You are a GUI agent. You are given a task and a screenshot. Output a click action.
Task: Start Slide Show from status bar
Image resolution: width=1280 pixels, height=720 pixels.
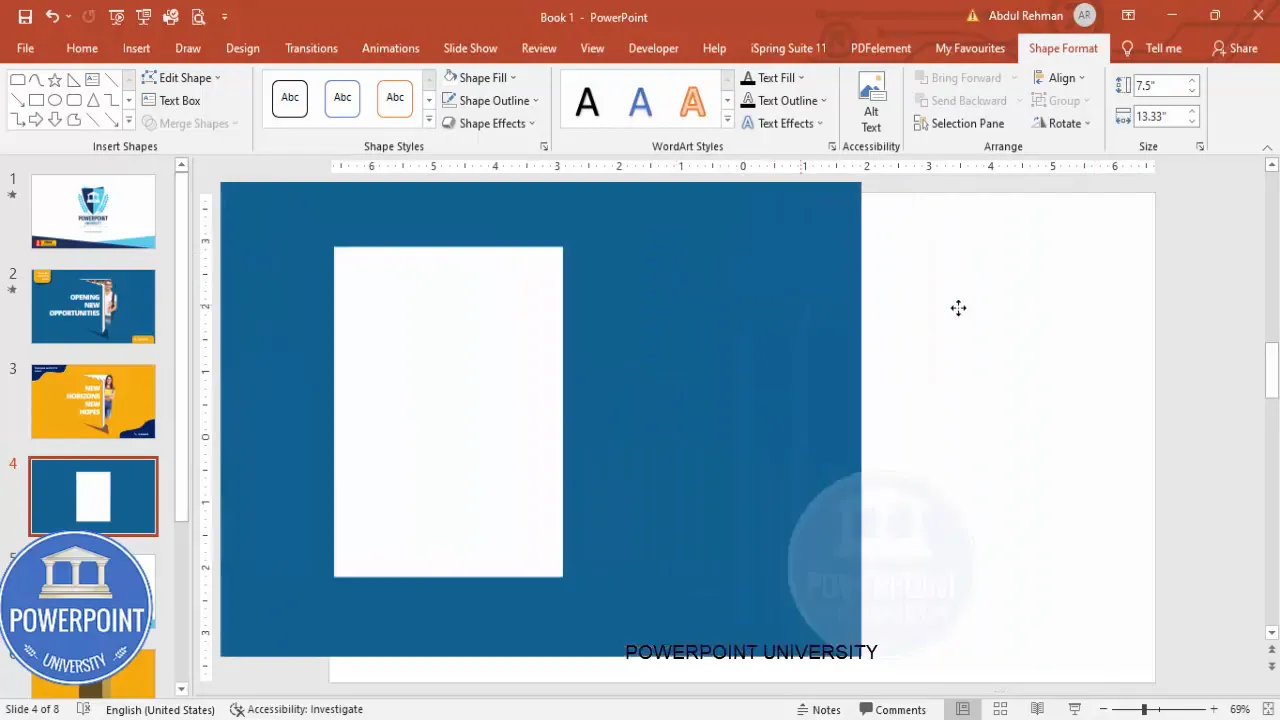[1074, 709]
